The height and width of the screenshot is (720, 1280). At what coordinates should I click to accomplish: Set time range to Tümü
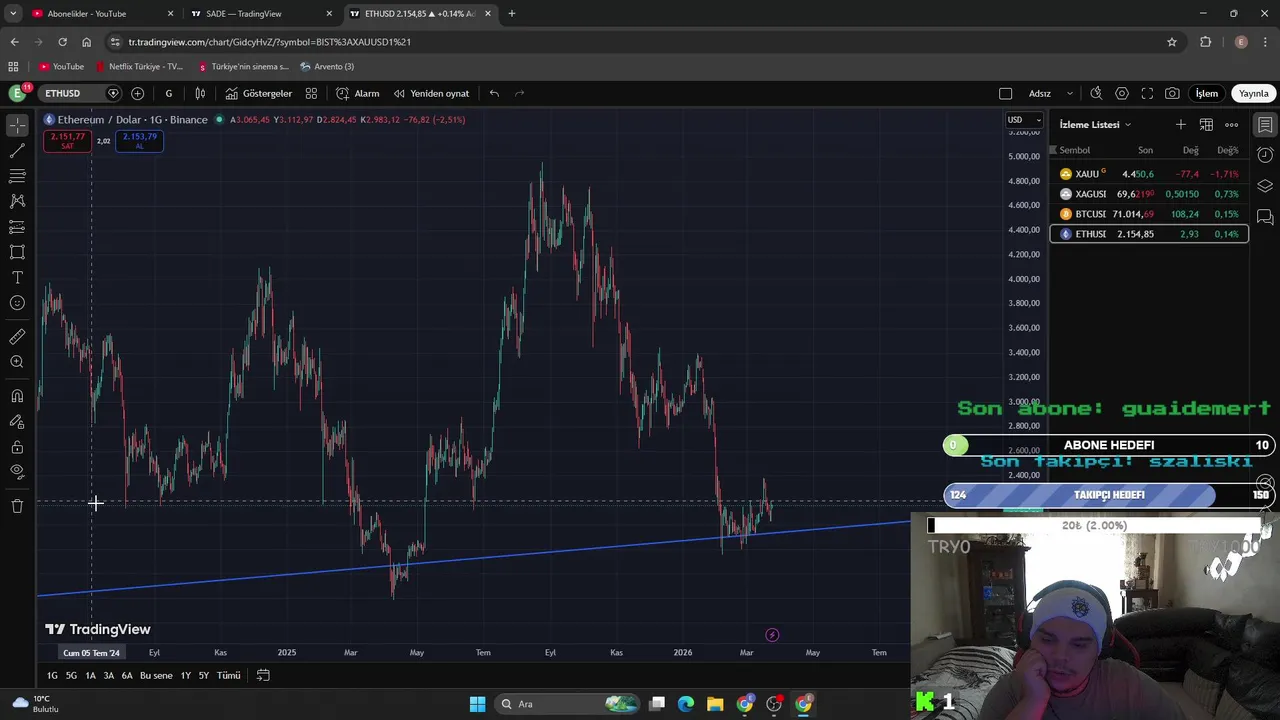(229, 676)
